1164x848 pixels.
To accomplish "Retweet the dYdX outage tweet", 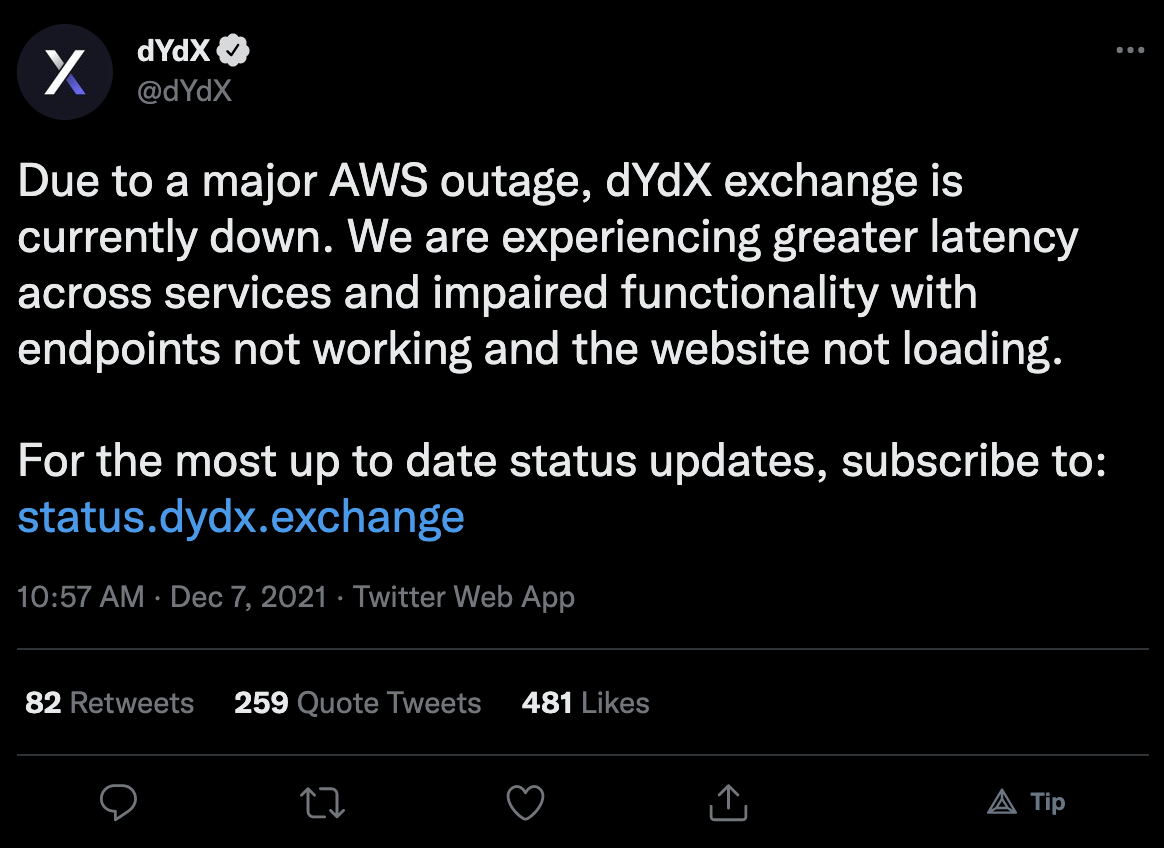I will tap(322, 802).
